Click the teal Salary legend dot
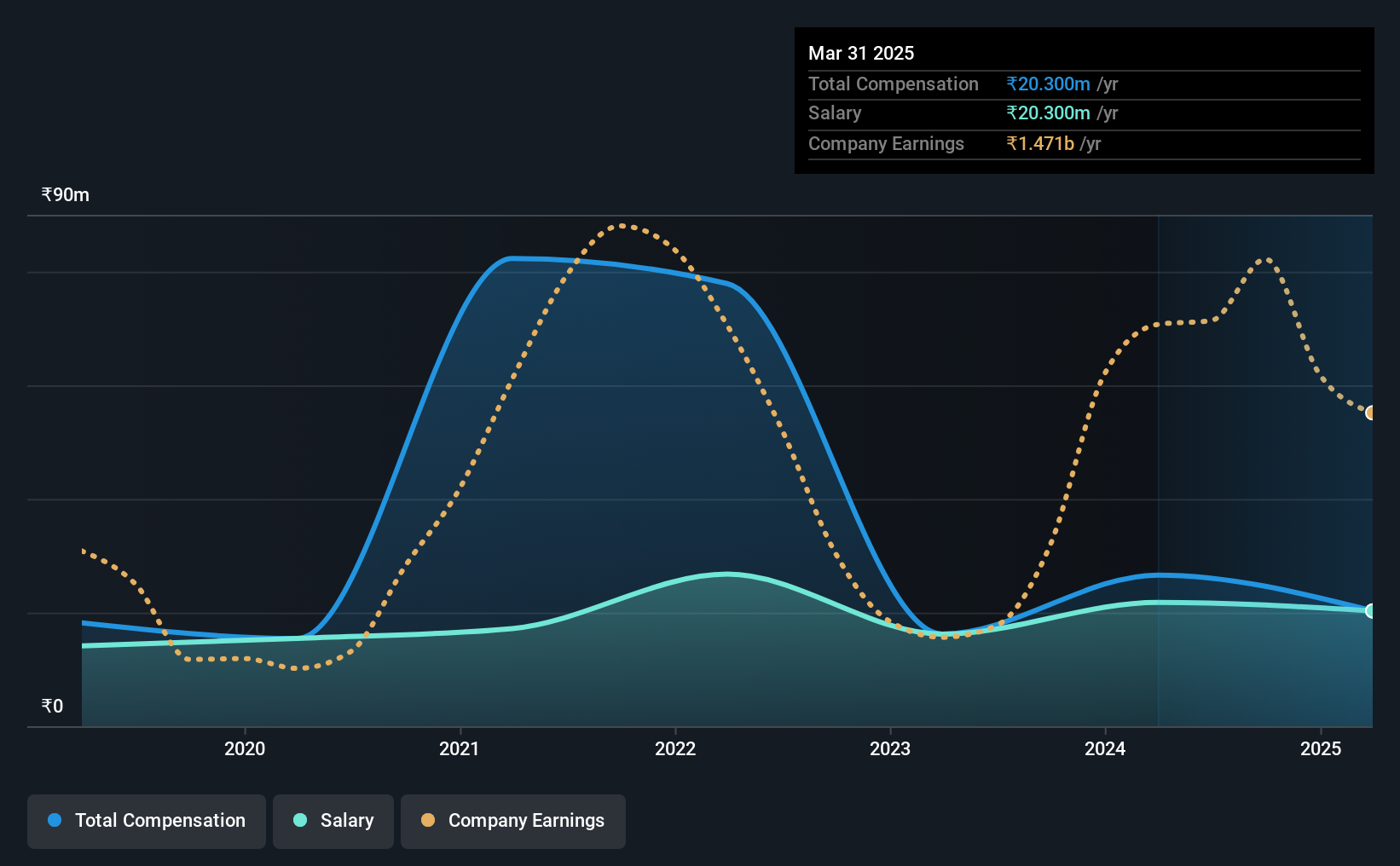The width and height of the screenshot is (1400, 866). pyautogui.click(x=300, y=820)
